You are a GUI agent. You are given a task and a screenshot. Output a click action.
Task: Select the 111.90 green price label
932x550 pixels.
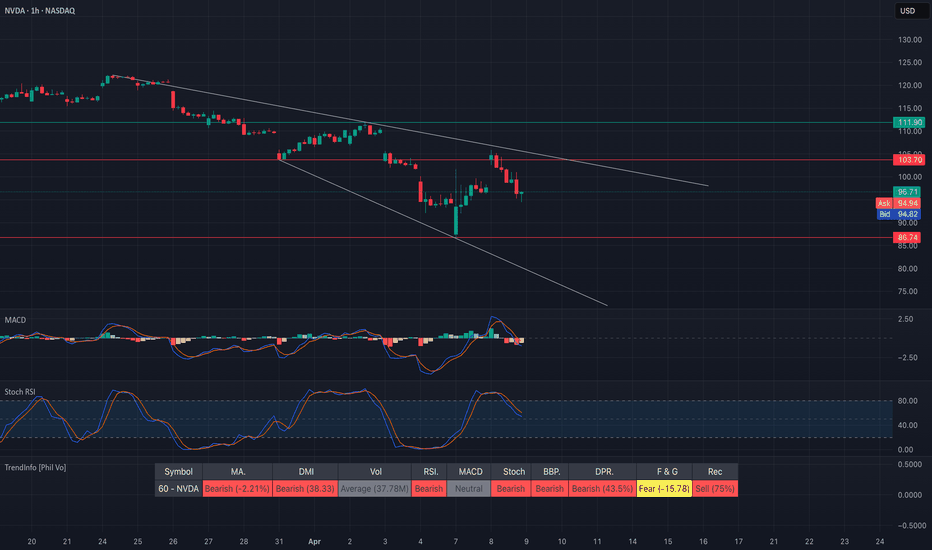(x=909, y=122)
